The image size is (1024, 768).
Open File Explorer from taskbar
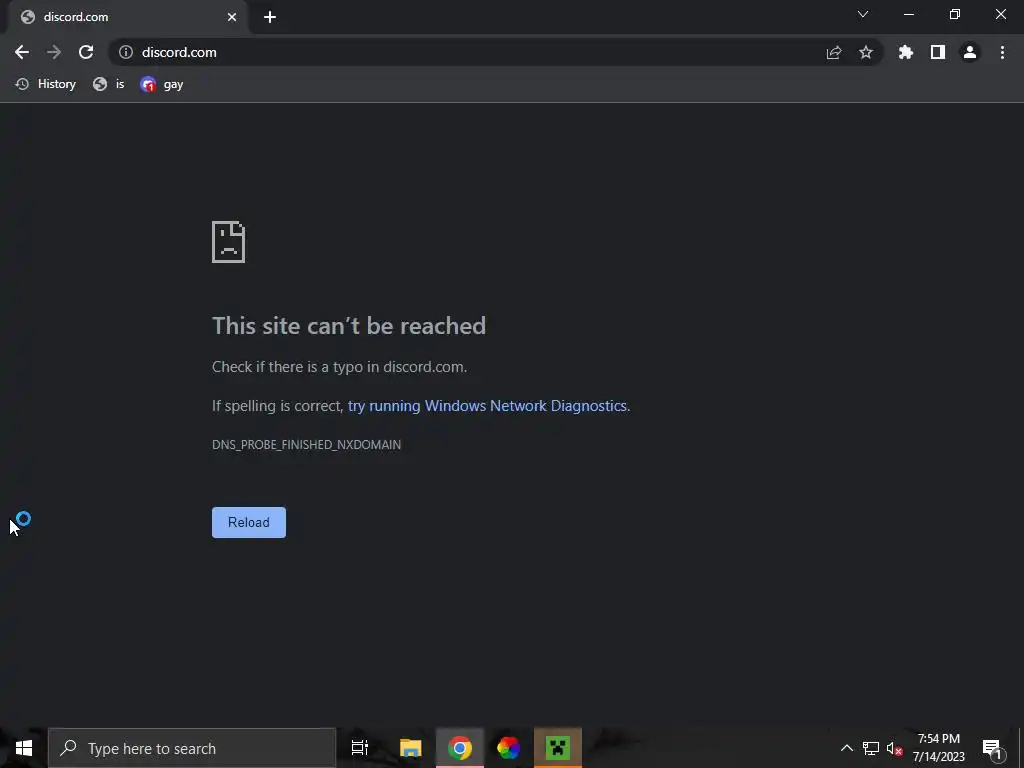coord(411,748)
